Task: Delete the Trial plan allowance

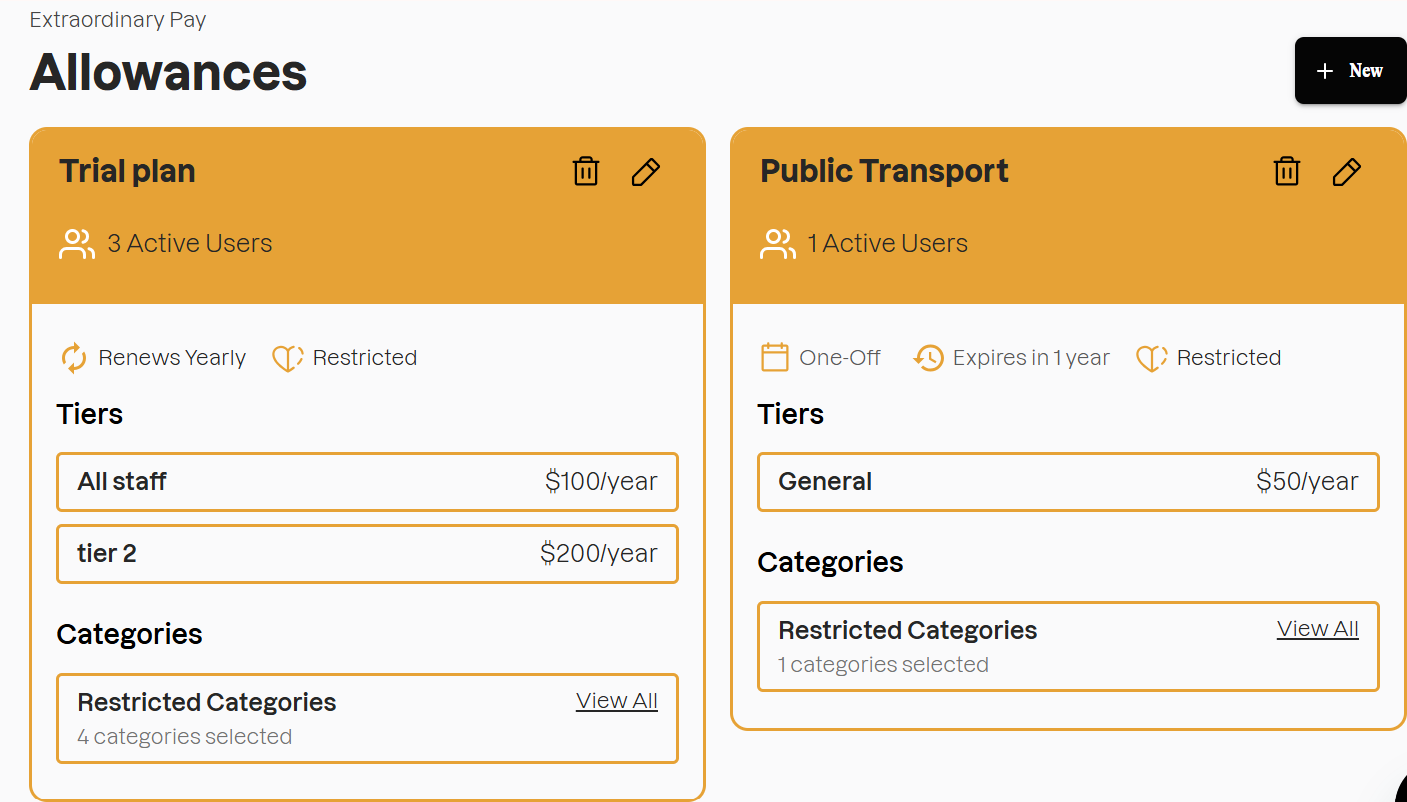Action: 586,172
